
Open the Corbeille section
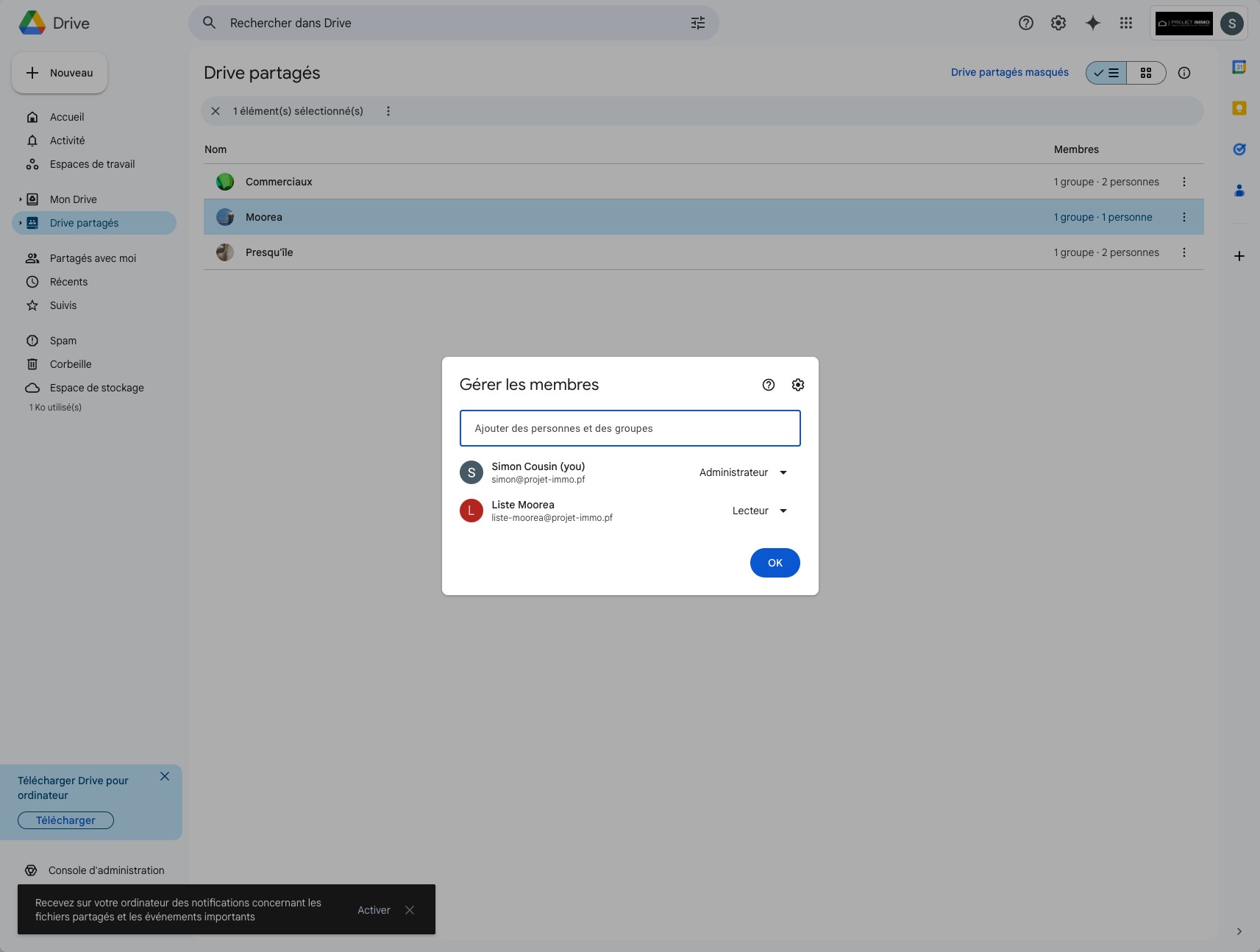pos(71,364)
